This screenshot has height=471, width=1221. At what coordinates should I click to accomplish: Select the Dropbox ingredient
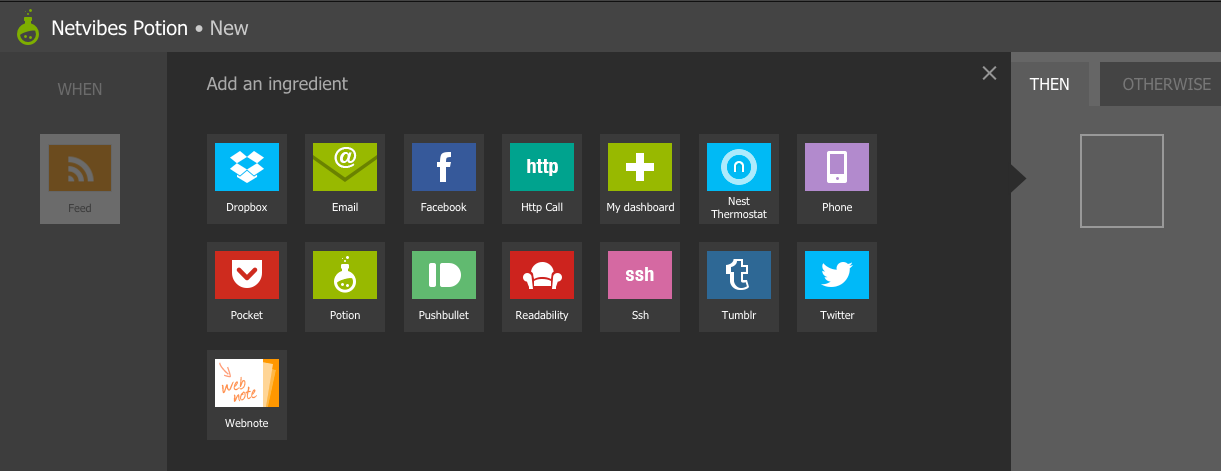pos(246,179)
